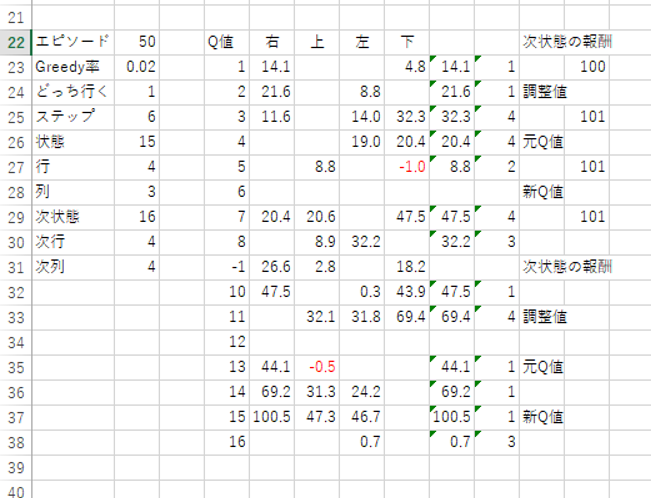Select the 0.3 cell in row 32

(362, 292)
